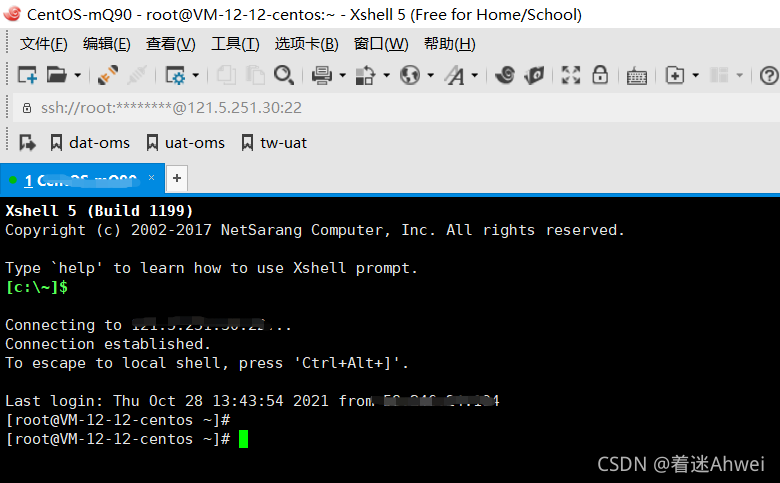Click the globe encoding icon
The width and height of the screenshot is (780, 483).
coord(410,76)
